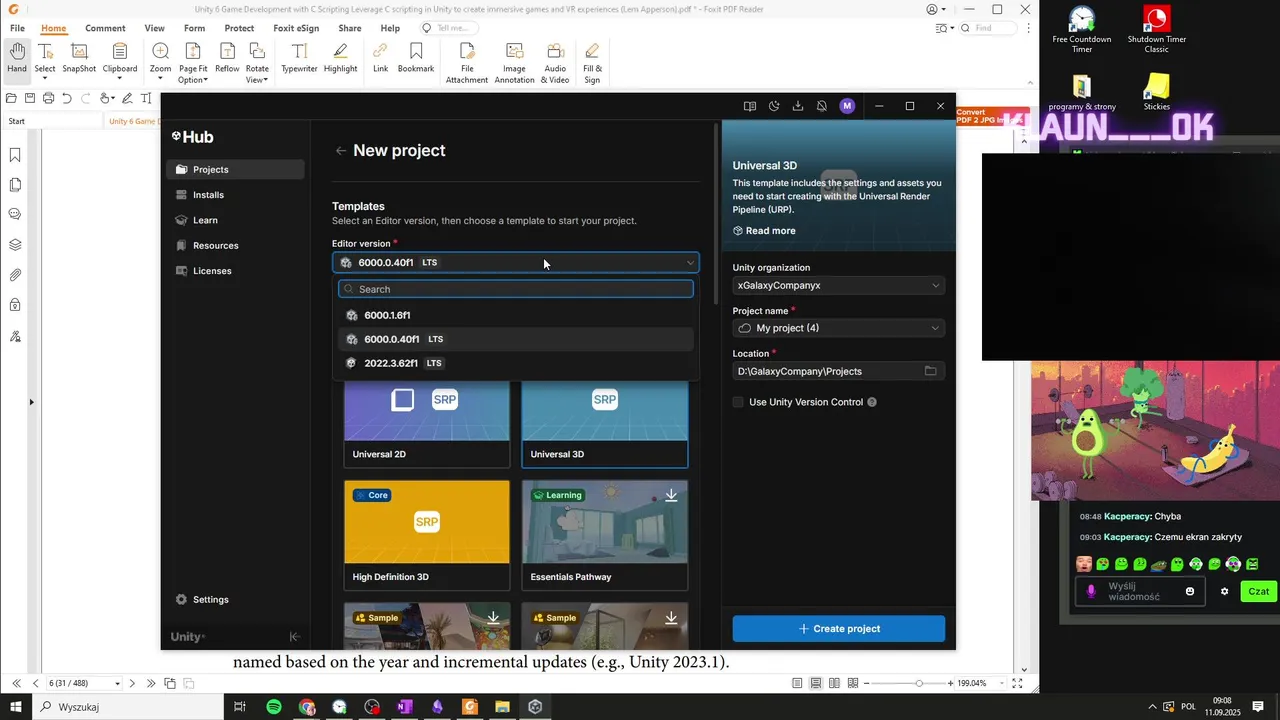Viewport: 1280px width, 720px height.
Task: Click notifications bell in Unity Hub
Action: coord(822,106)
